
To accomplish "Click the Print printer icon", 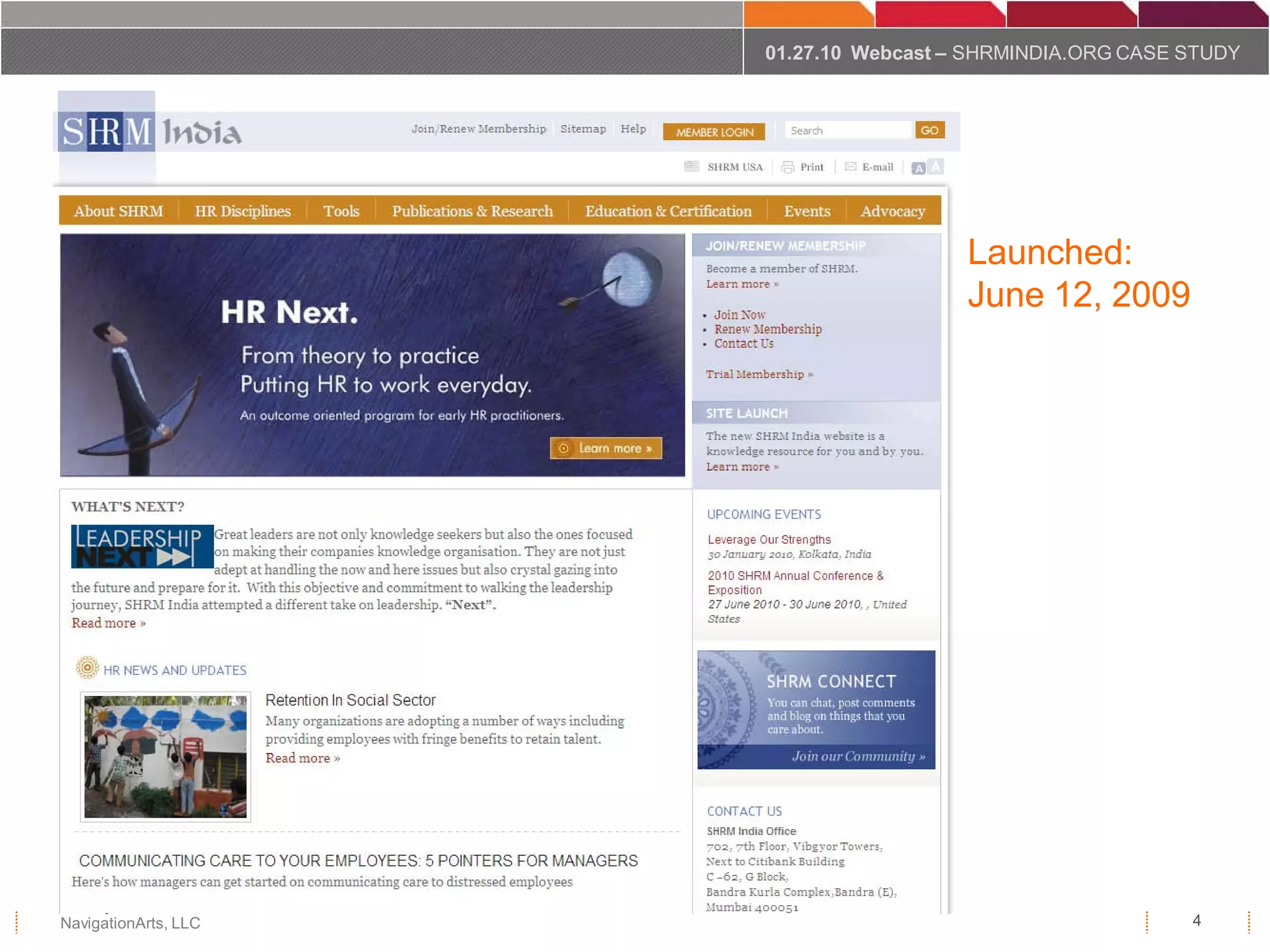I will 788,167.
